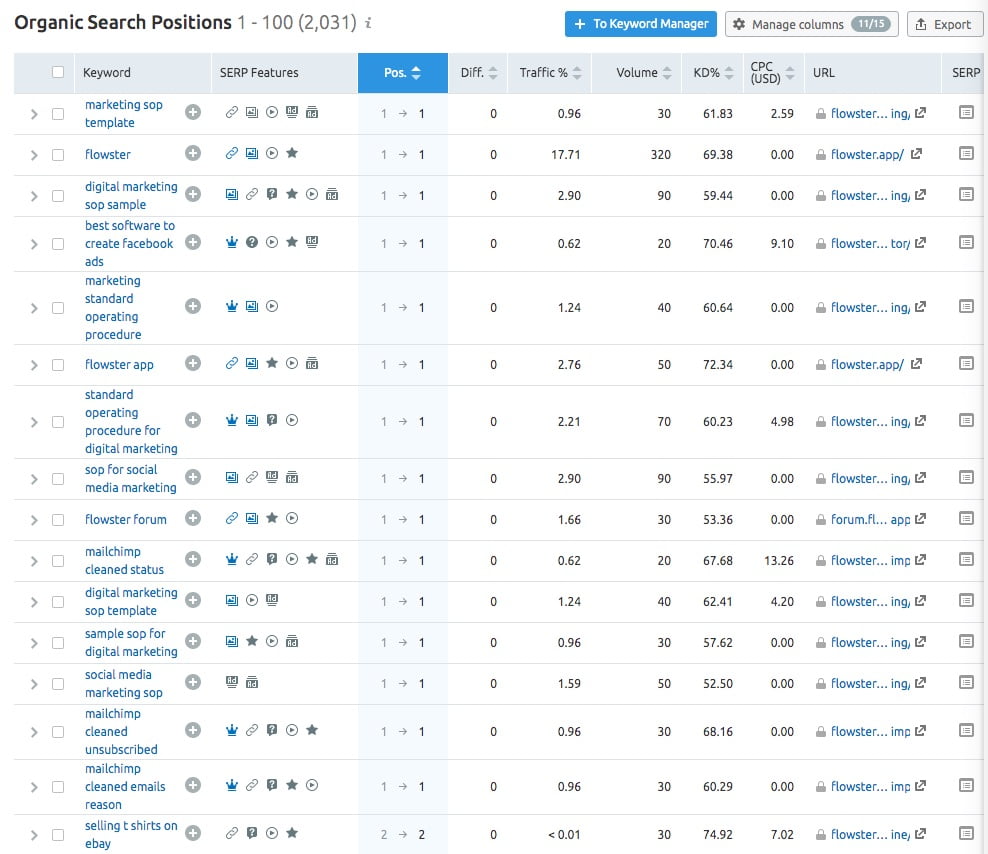
Task: Click CPC value 13.26
Action: (779, 560)
